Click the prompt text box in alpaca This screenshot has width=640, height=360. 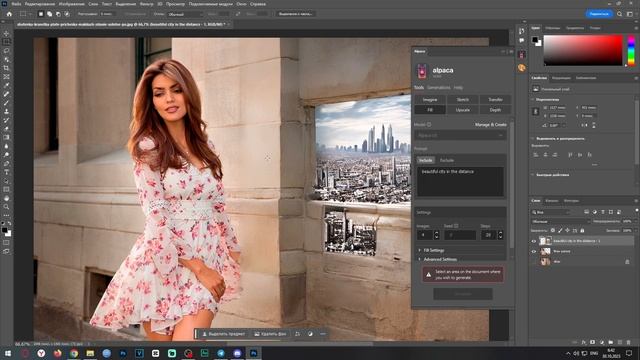click(x=460, y=181)
